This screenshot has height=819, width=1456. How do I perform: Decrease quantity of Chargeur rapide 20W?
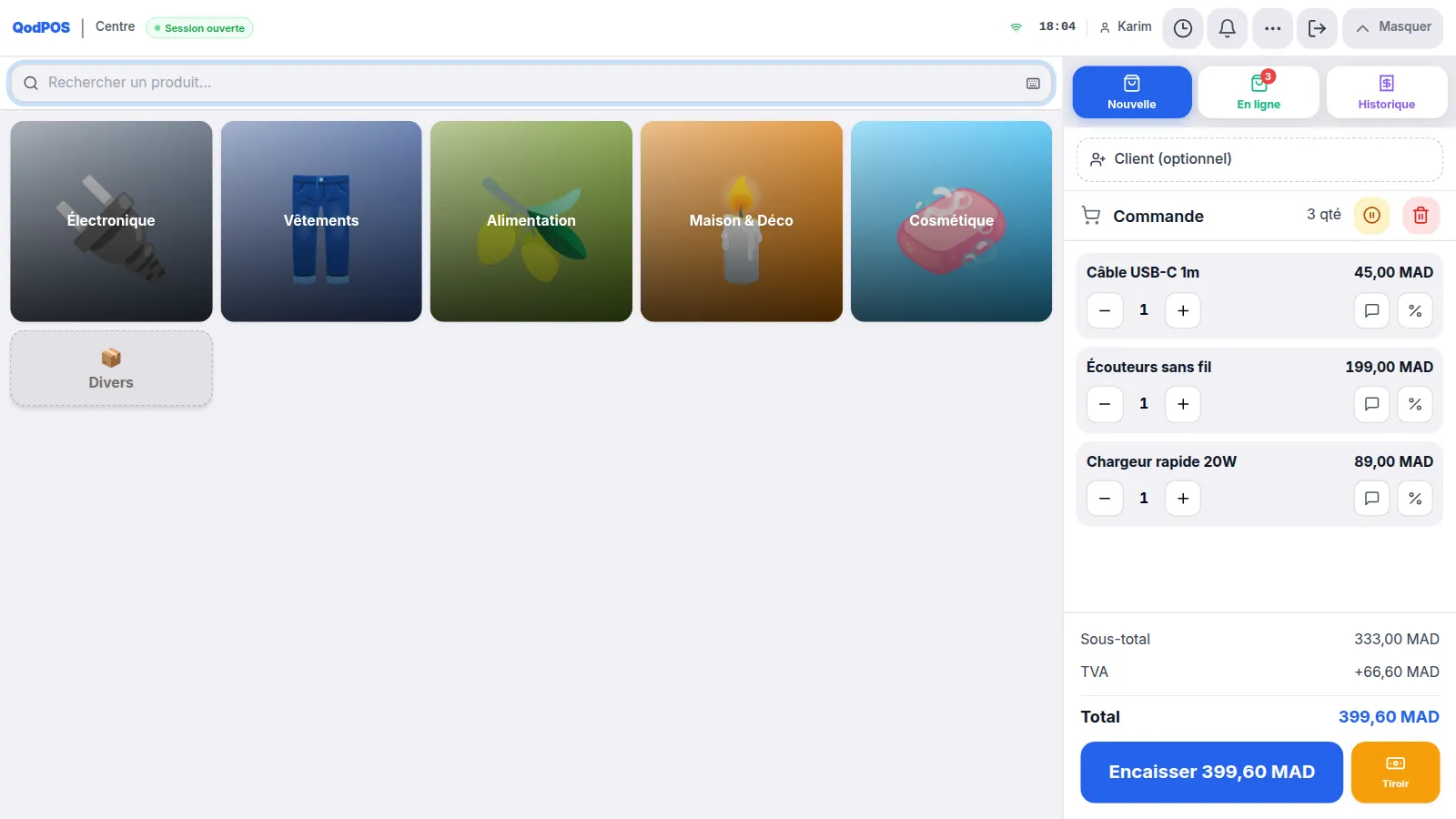[1105, 499]
